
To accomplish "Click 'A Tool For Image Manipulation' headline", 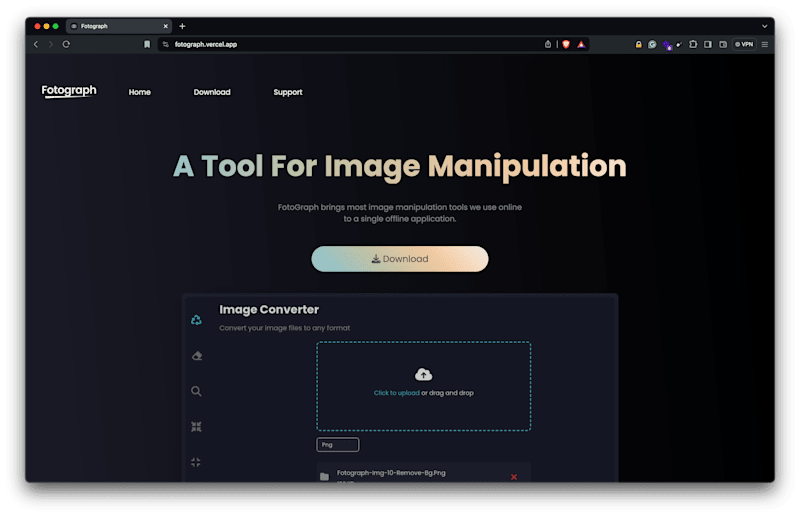I will [x=399, y=167].
